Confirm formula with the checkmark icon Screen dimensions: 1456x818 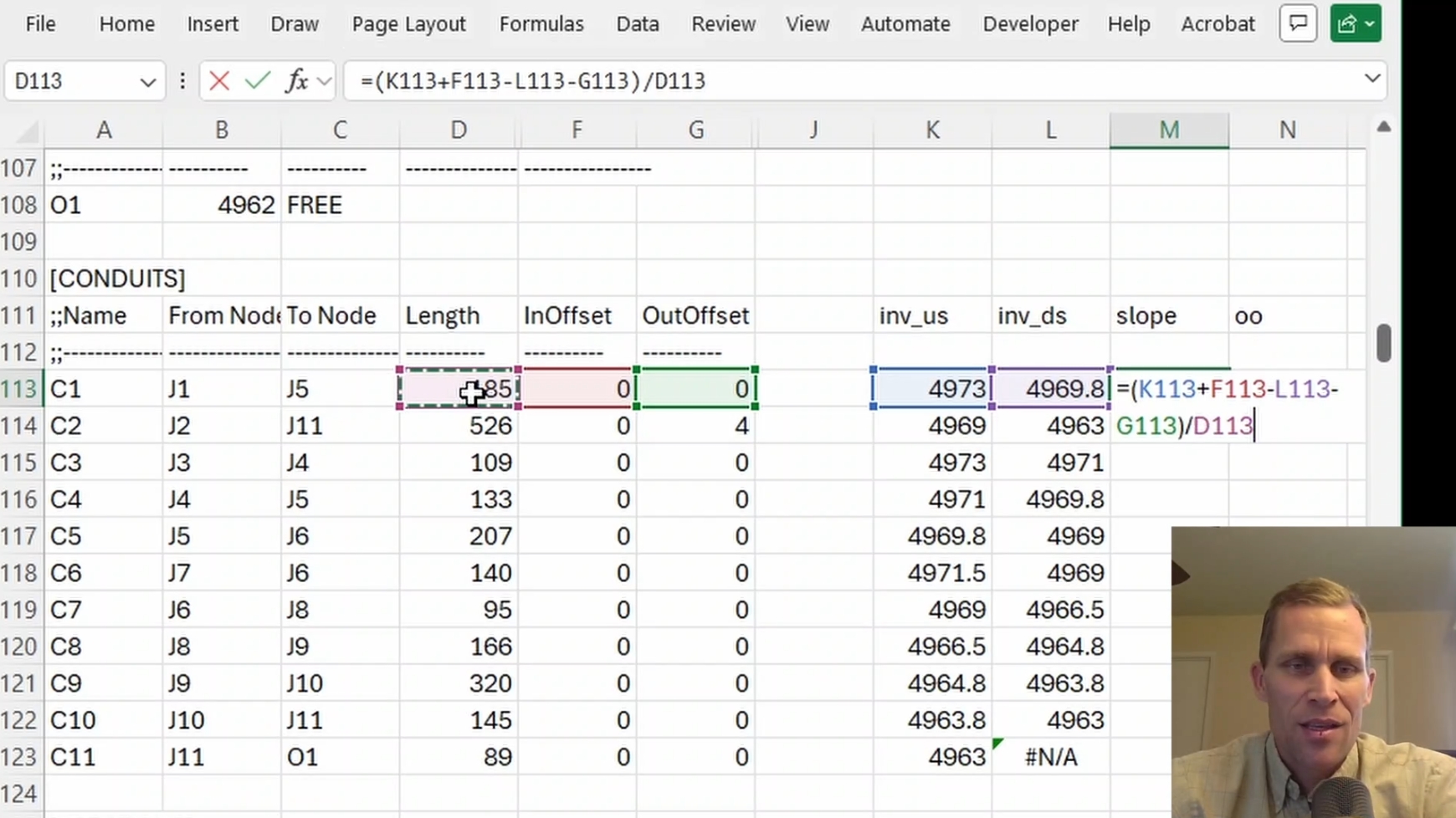pos(258,81)
